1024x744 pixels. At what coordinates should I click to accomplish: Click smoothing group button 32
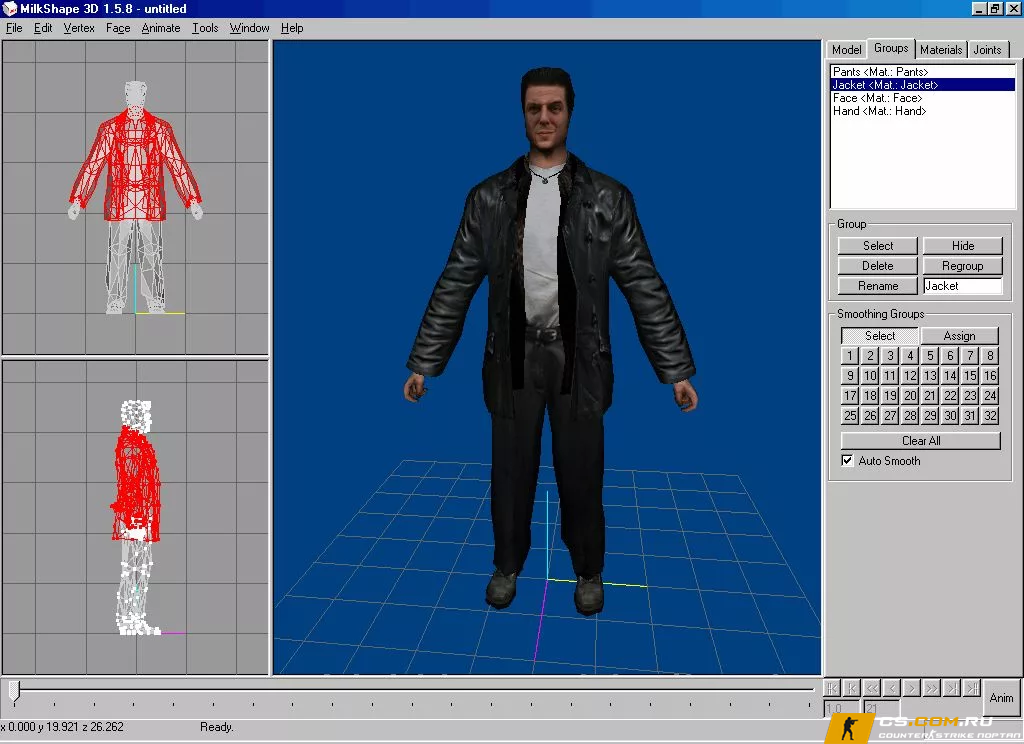click(990, 415)
